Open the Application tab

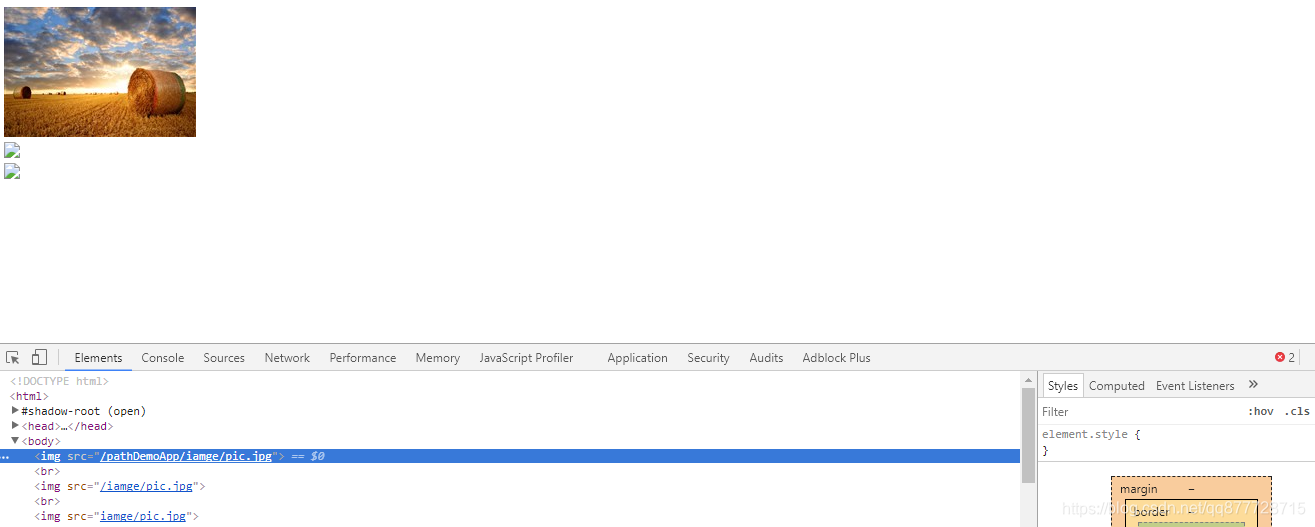637,358
